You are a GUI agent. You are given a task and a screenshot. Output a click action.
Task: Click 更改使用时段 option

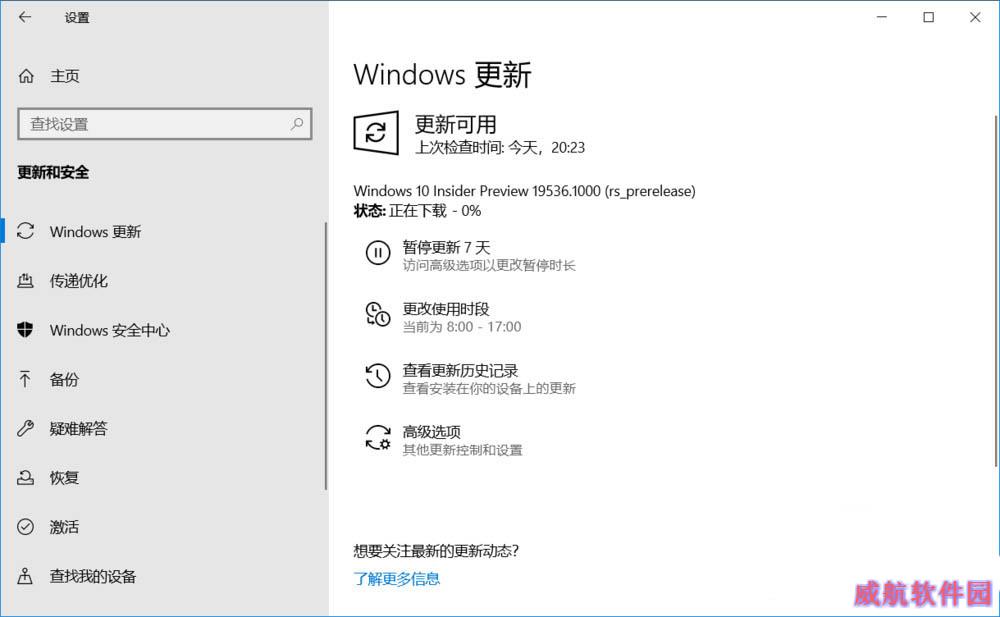pyautogui.click(x=446, y=309)
